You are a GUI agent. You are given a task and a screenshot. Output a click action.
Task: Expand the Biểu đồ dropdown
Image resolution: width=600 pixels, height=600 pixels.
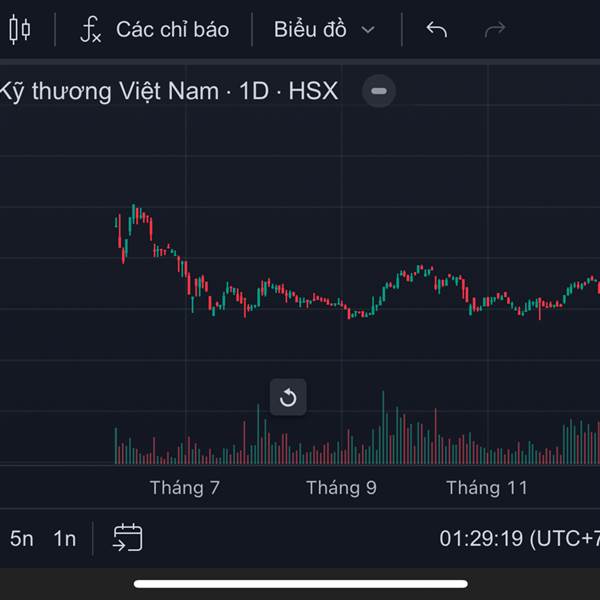324,29
